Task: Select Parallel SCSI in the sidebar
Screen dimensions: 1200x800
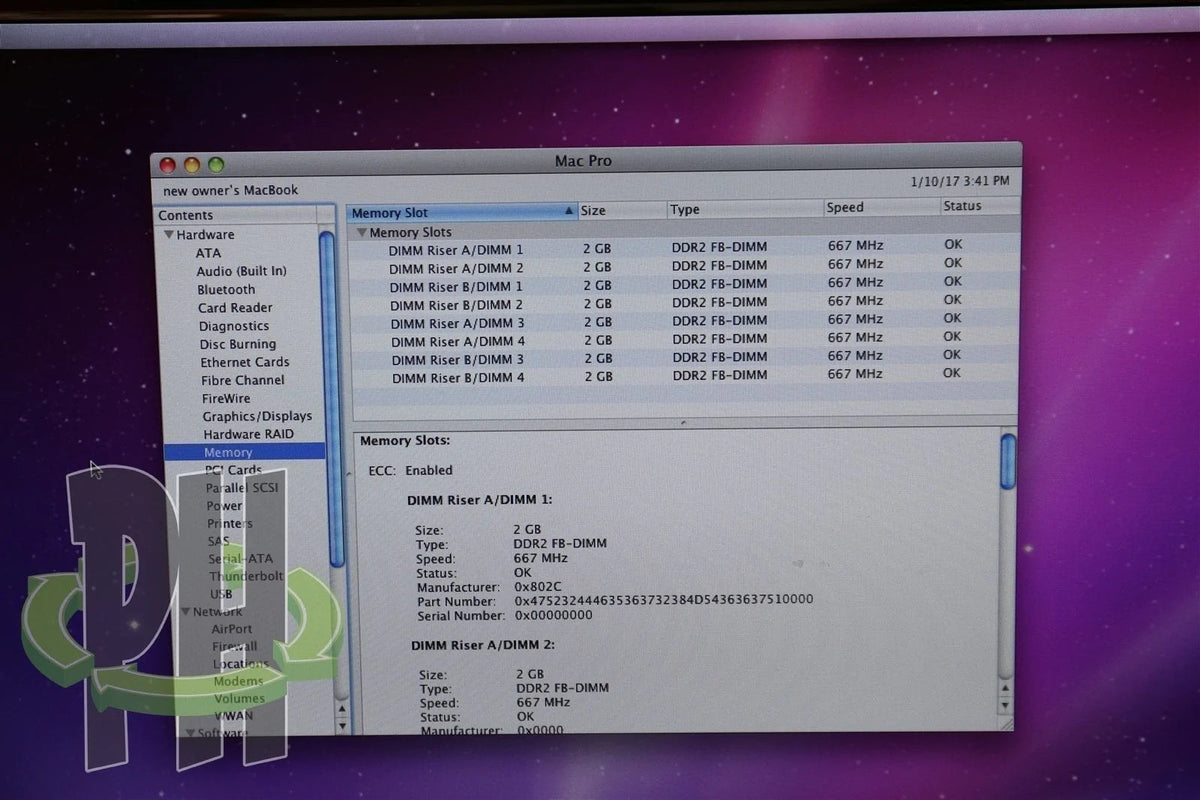Action: 242,488
